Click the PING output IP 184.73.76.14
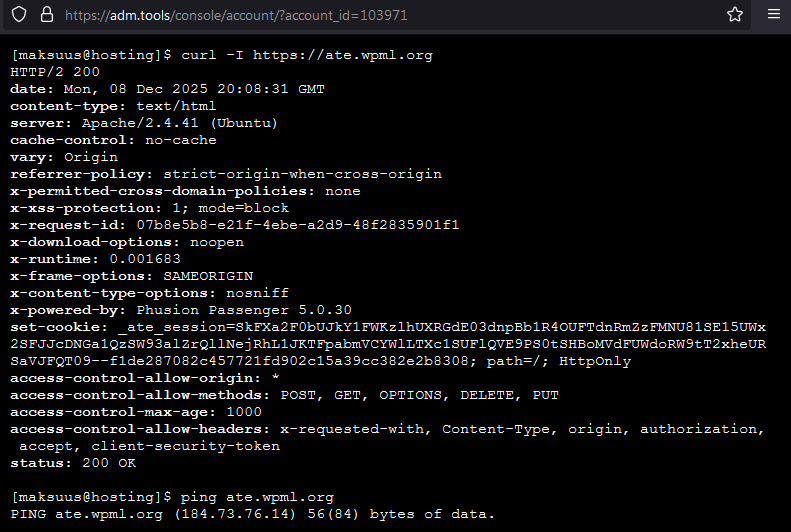The width and height of the screenshot is (791, 532). click(x=239, y=514)
